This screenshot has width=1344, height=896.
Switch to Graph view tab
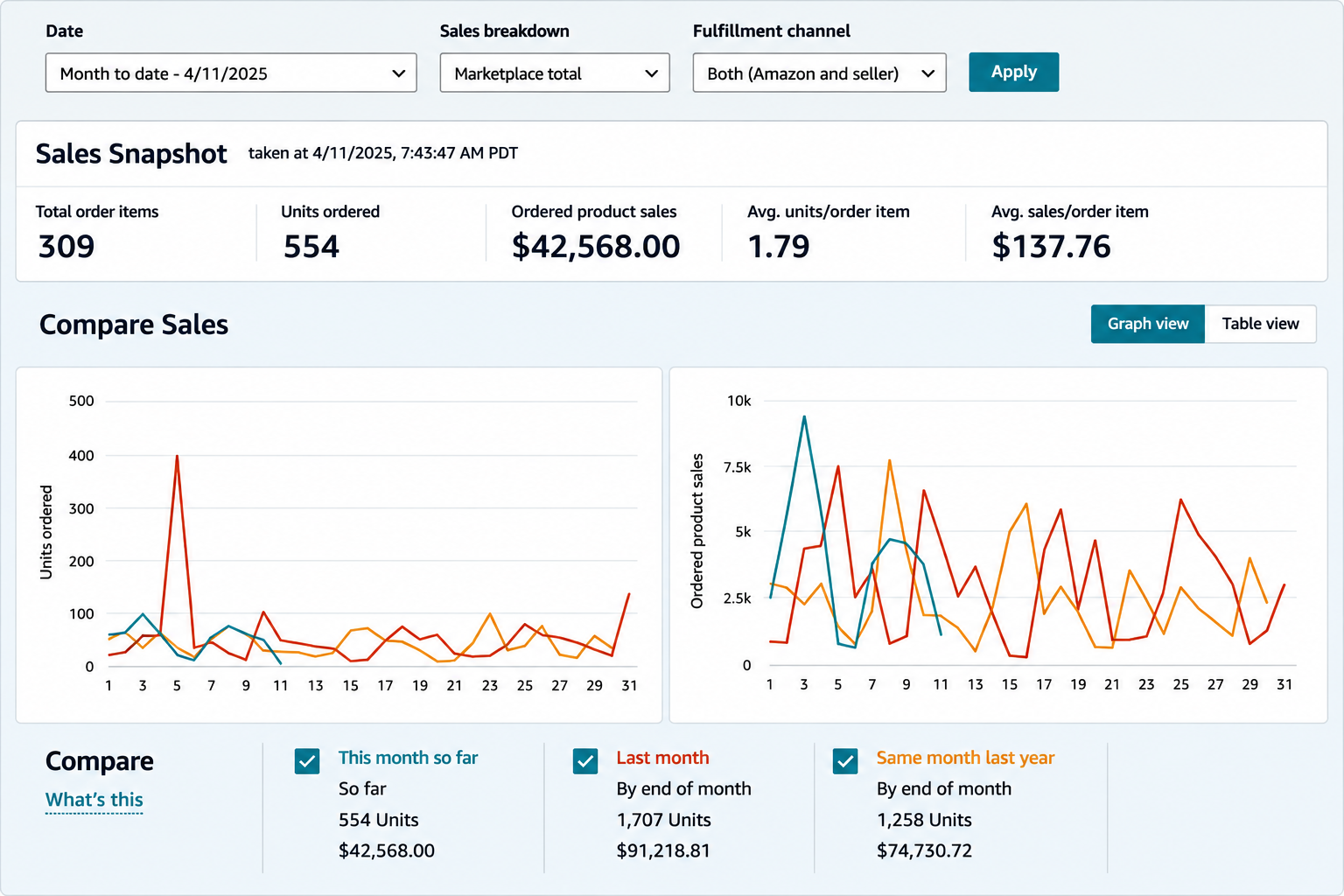[1148, 324]
